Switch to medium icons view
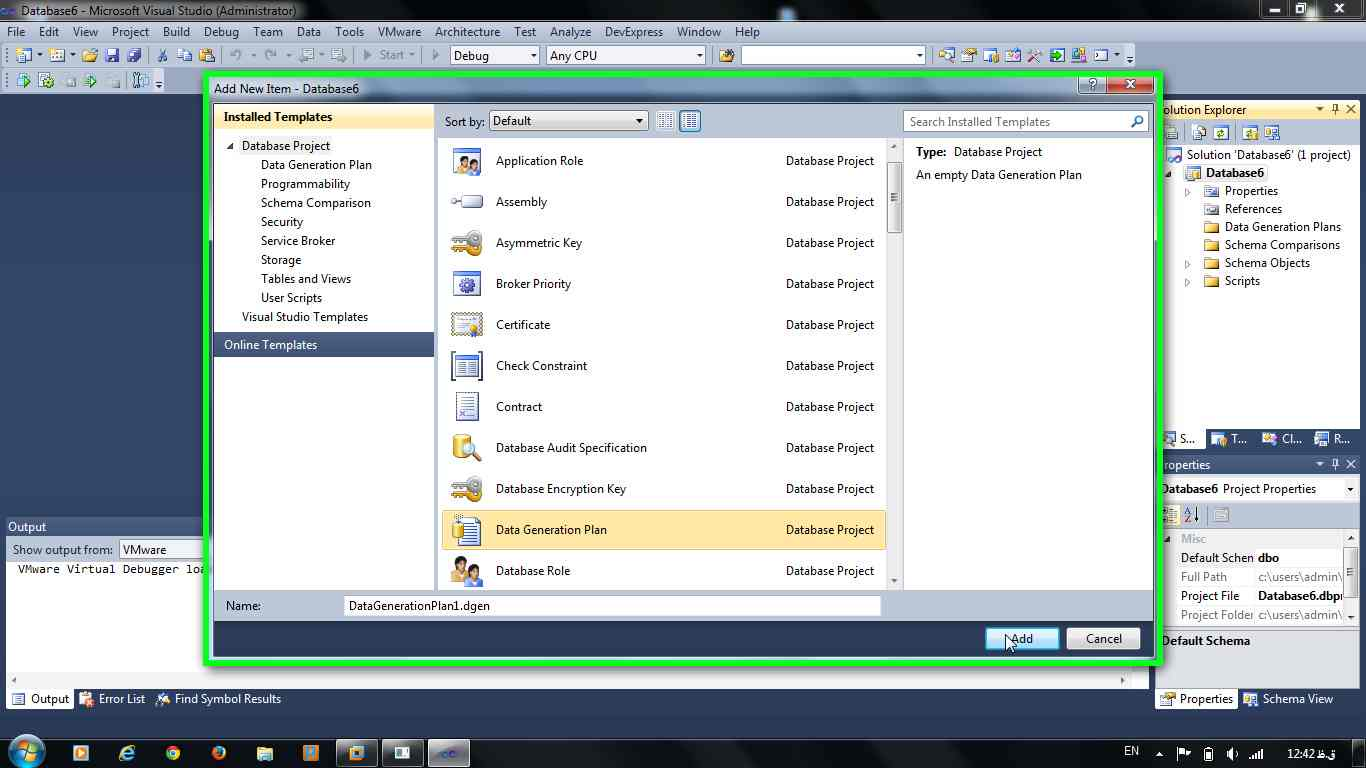Screen dimensions: 1366x768 [x=690, y=121]
